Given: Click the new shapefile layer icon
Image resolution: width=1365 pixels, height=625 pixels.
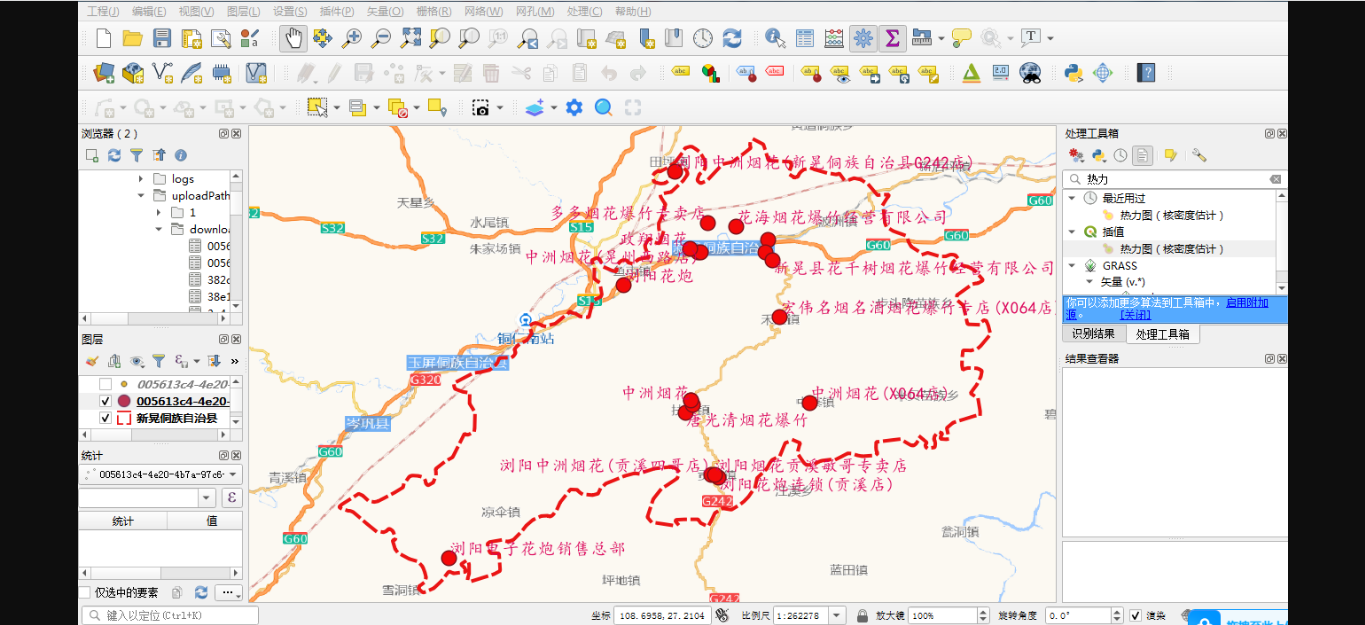Looking at the screenshot, I should coord(162,73).
